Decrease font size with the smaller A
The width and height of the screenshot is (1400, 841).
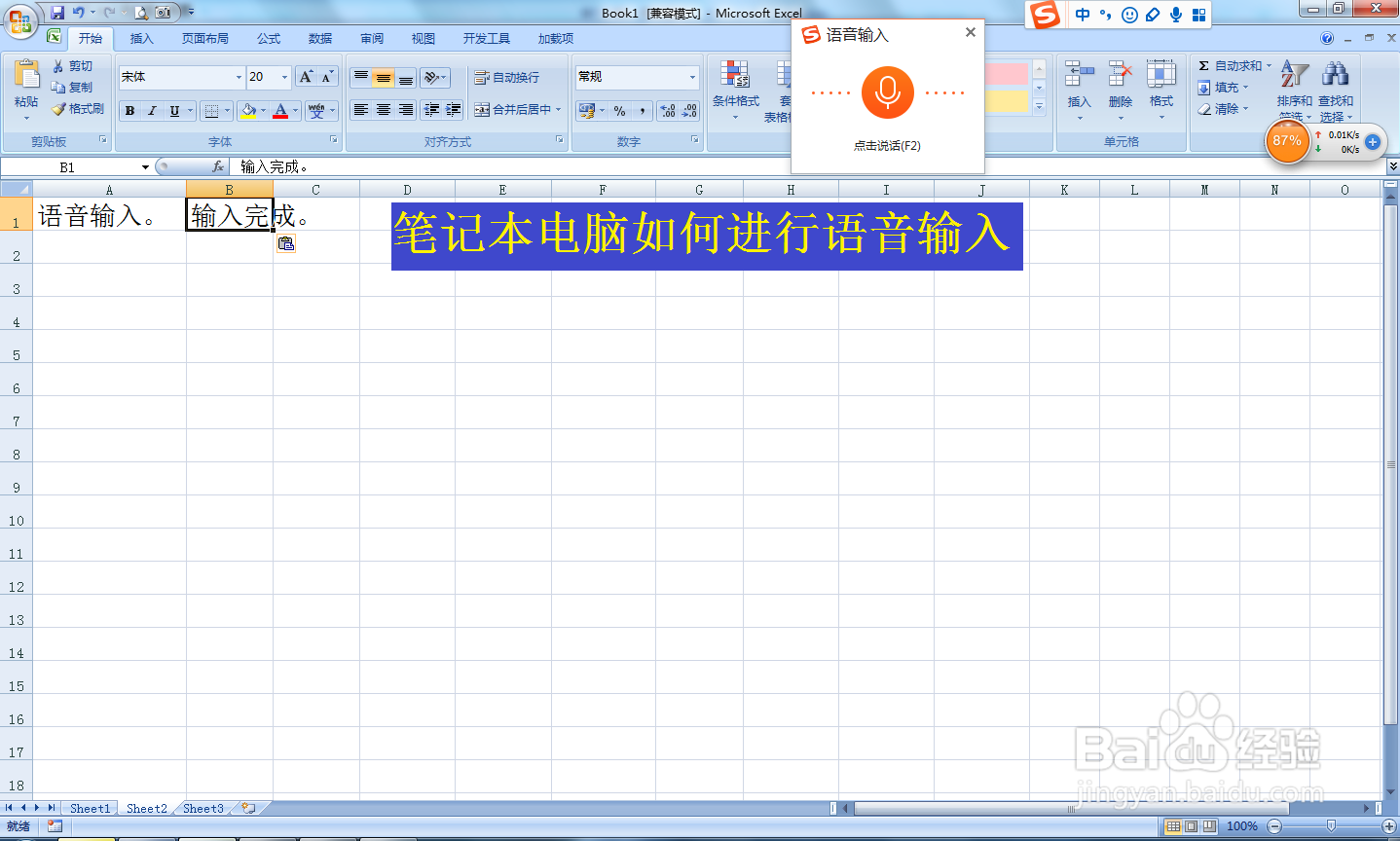click(x=327, y=77)
